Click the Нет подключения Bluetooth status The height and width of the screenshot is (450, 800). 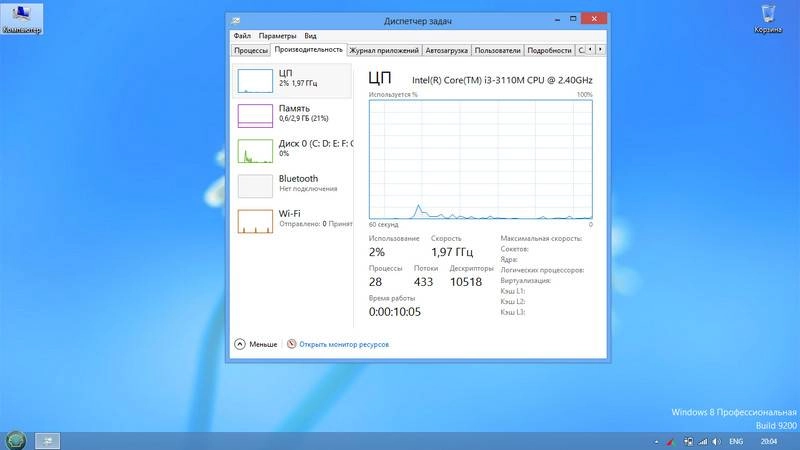308,189
